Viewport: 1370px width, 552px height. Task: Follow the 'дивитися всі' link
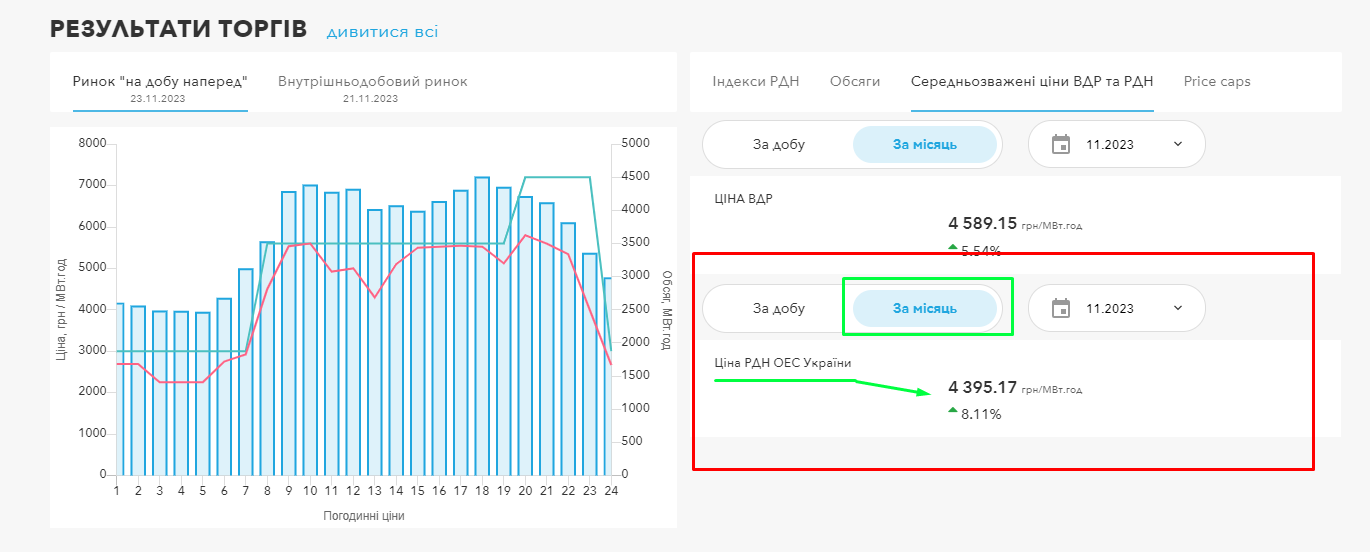(x=382, y=32)
